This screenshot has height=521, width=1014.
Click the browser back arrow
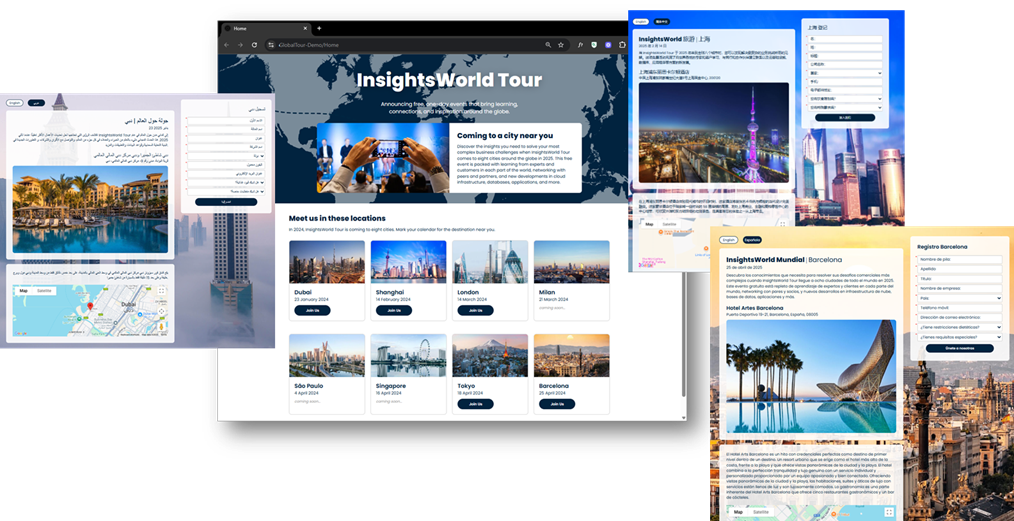tap(226, 45)
